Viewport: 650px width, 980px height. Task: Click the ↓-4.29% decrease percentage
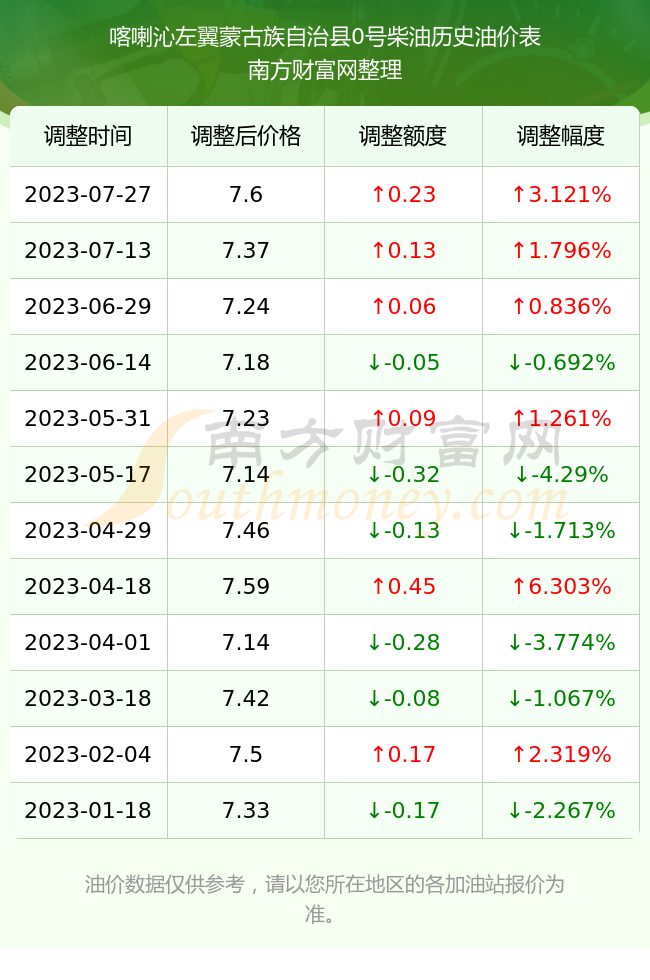tap(561, 474)
